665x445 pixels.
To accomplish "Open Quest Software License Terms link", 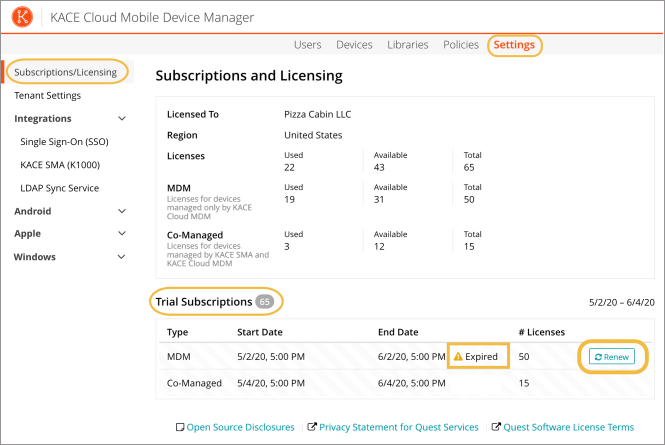I will tap(568, 427).
